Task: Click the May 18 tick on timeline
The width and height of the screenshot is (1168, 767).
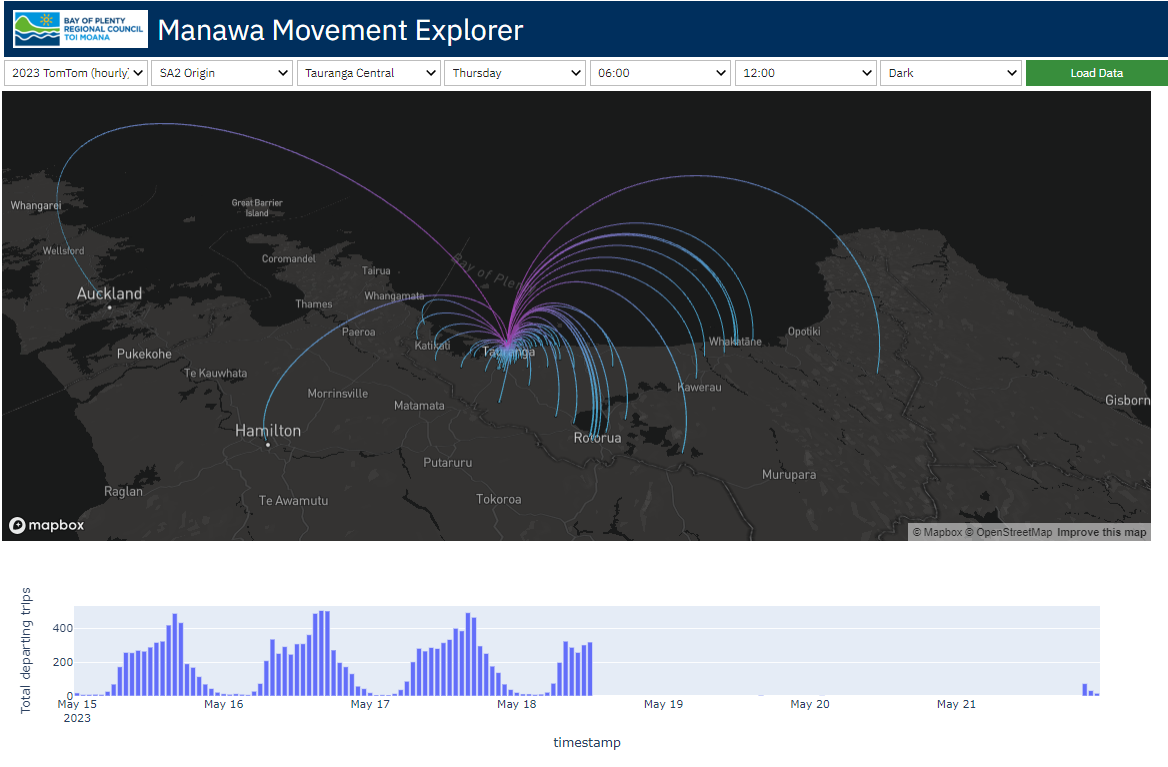Action: (516, 704)
